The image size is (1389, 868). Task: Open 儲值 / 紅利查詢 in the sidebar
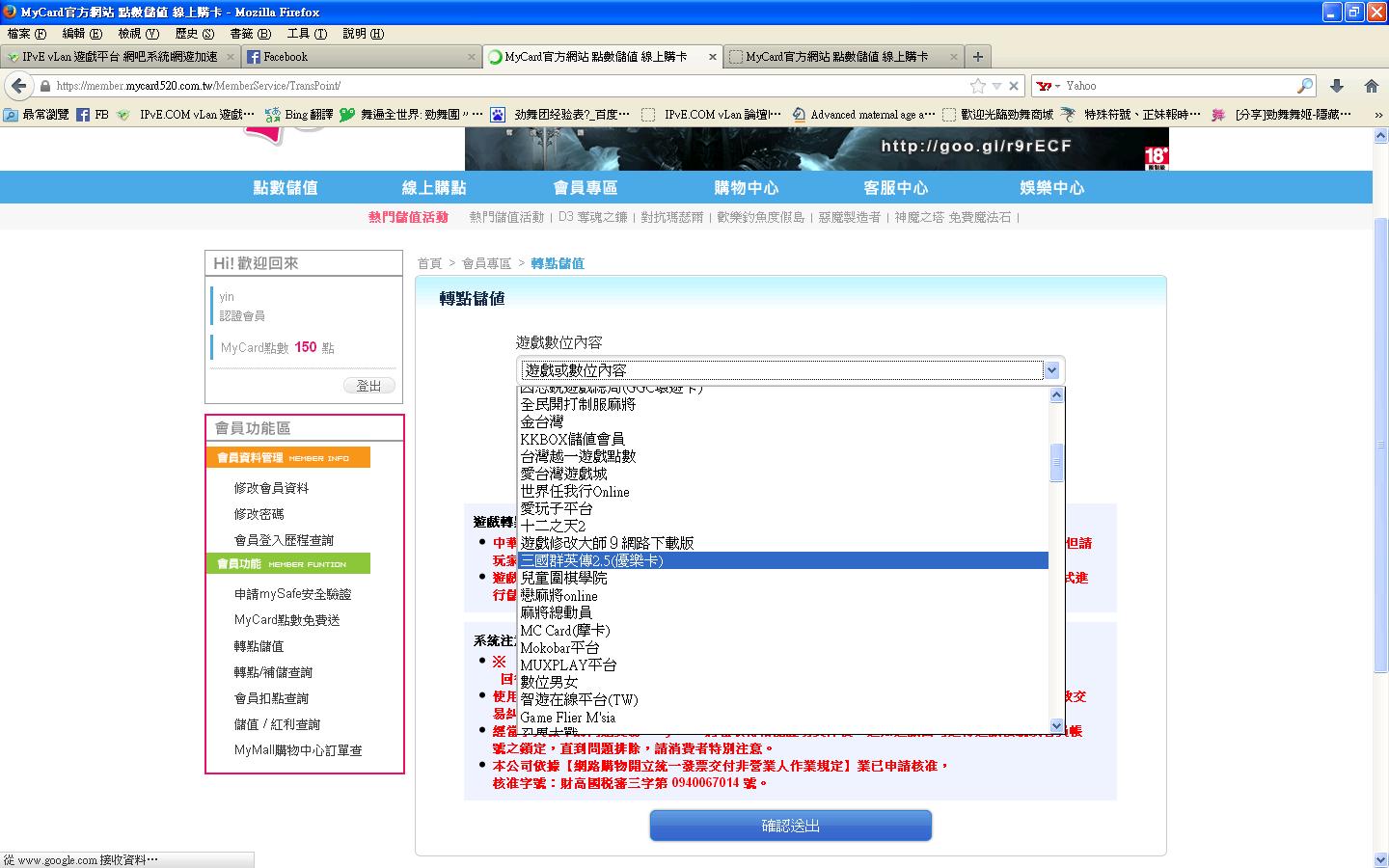(x=277, y=724)
